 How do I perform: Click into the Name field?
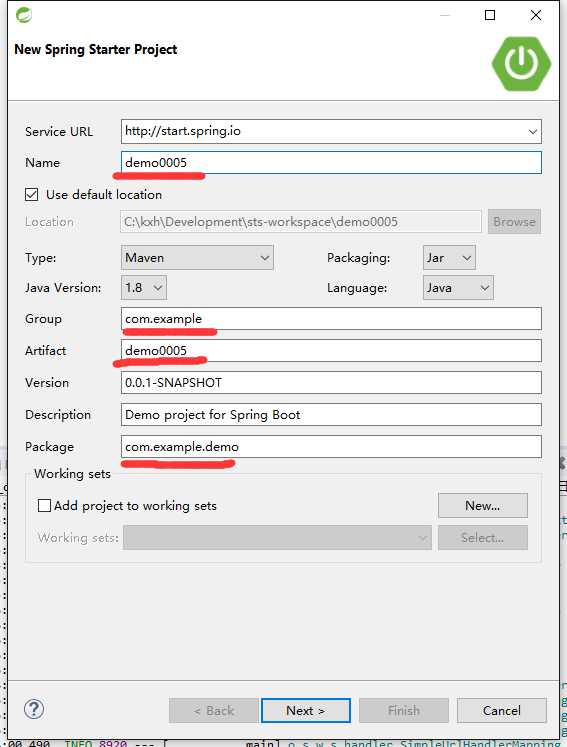331,163
